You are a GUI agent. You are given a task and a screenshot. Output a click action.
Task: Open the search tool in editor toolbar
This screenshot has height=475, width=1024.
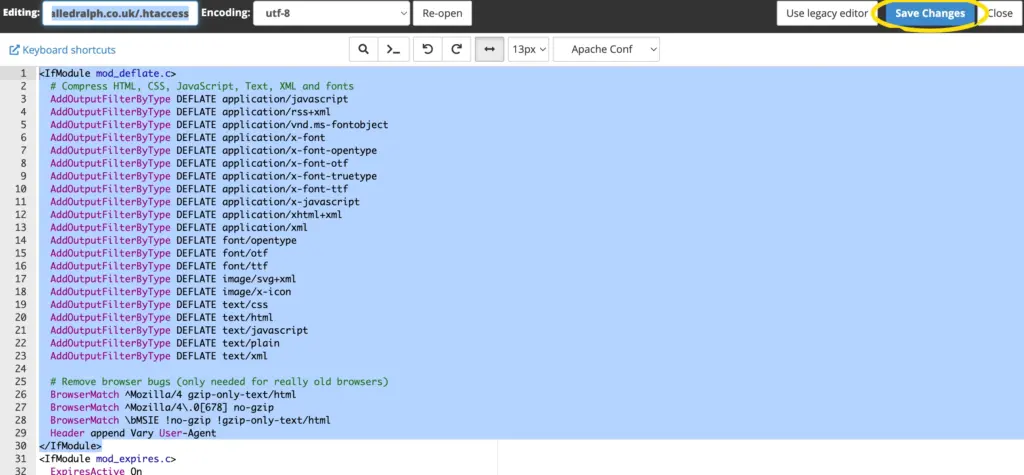click(x=363, y=49)
